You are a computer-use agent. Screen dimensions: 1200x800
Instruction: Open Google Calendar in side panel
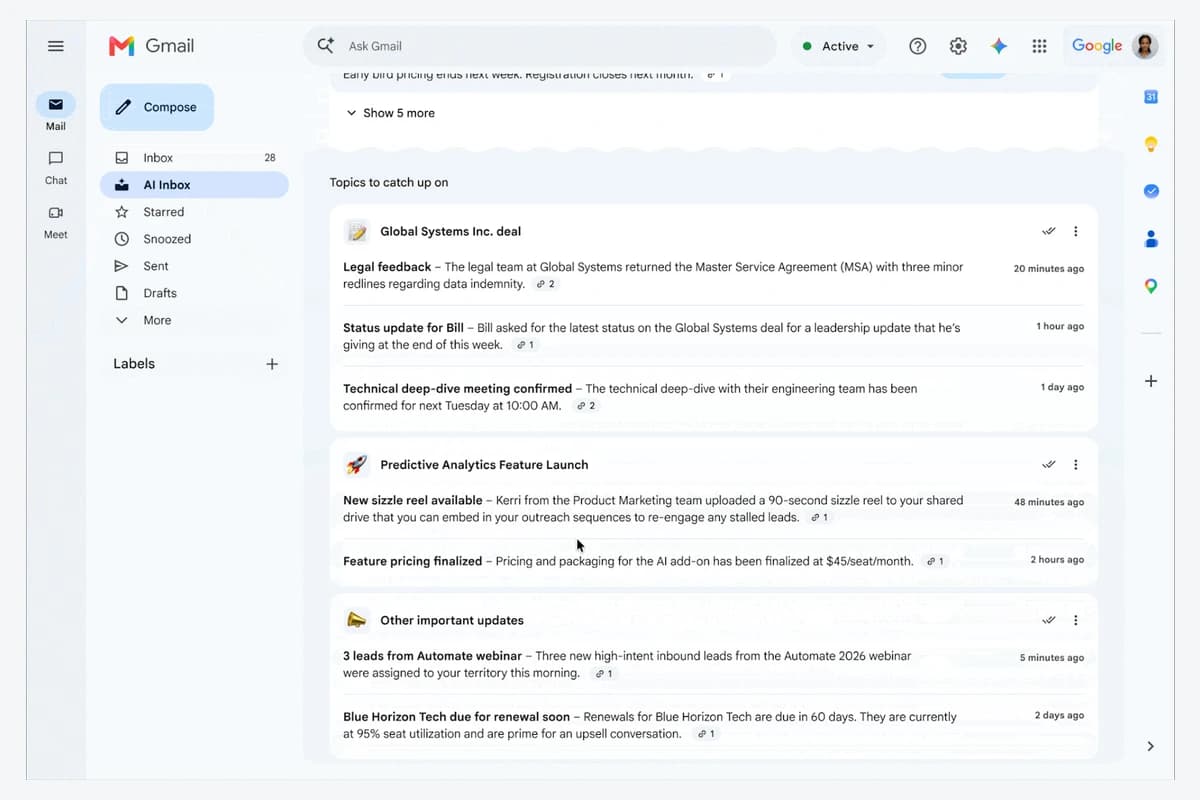click(1151, 97)
